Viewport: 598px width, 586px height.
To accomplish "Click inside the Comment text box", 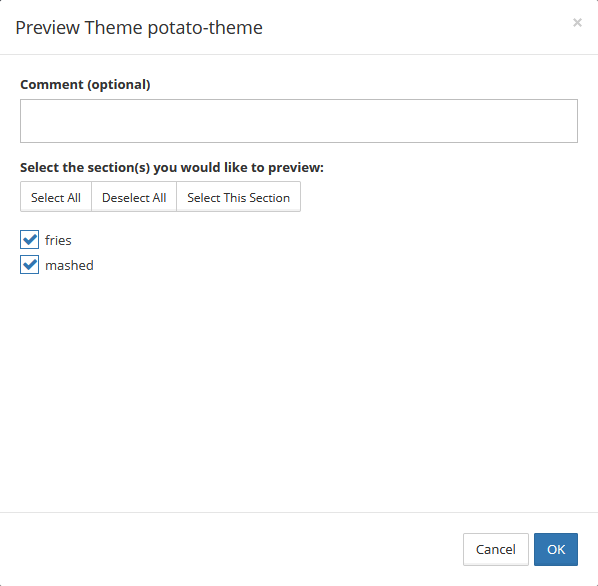I will pos(299,121).
